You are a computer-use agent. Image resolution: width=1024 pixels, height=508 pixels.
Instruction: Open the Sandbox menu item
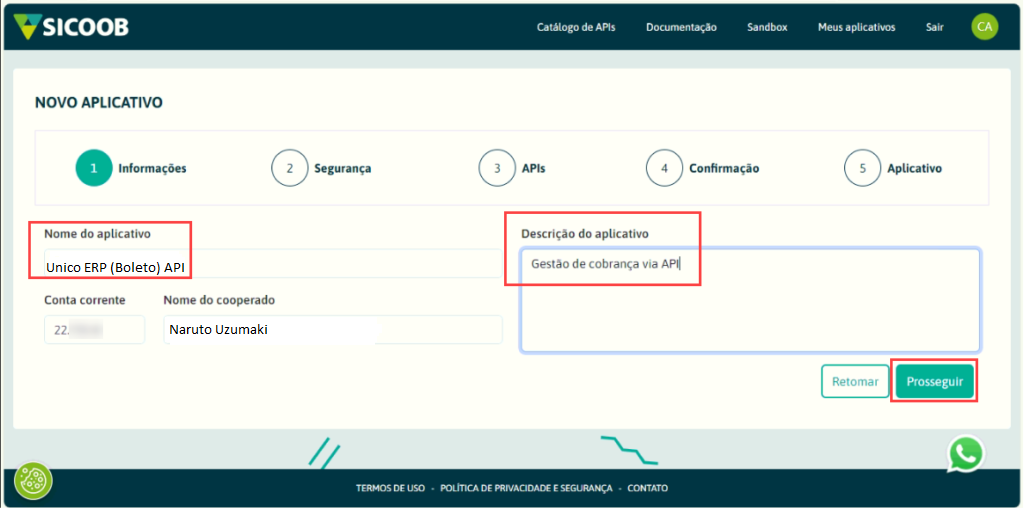point(767,27)
